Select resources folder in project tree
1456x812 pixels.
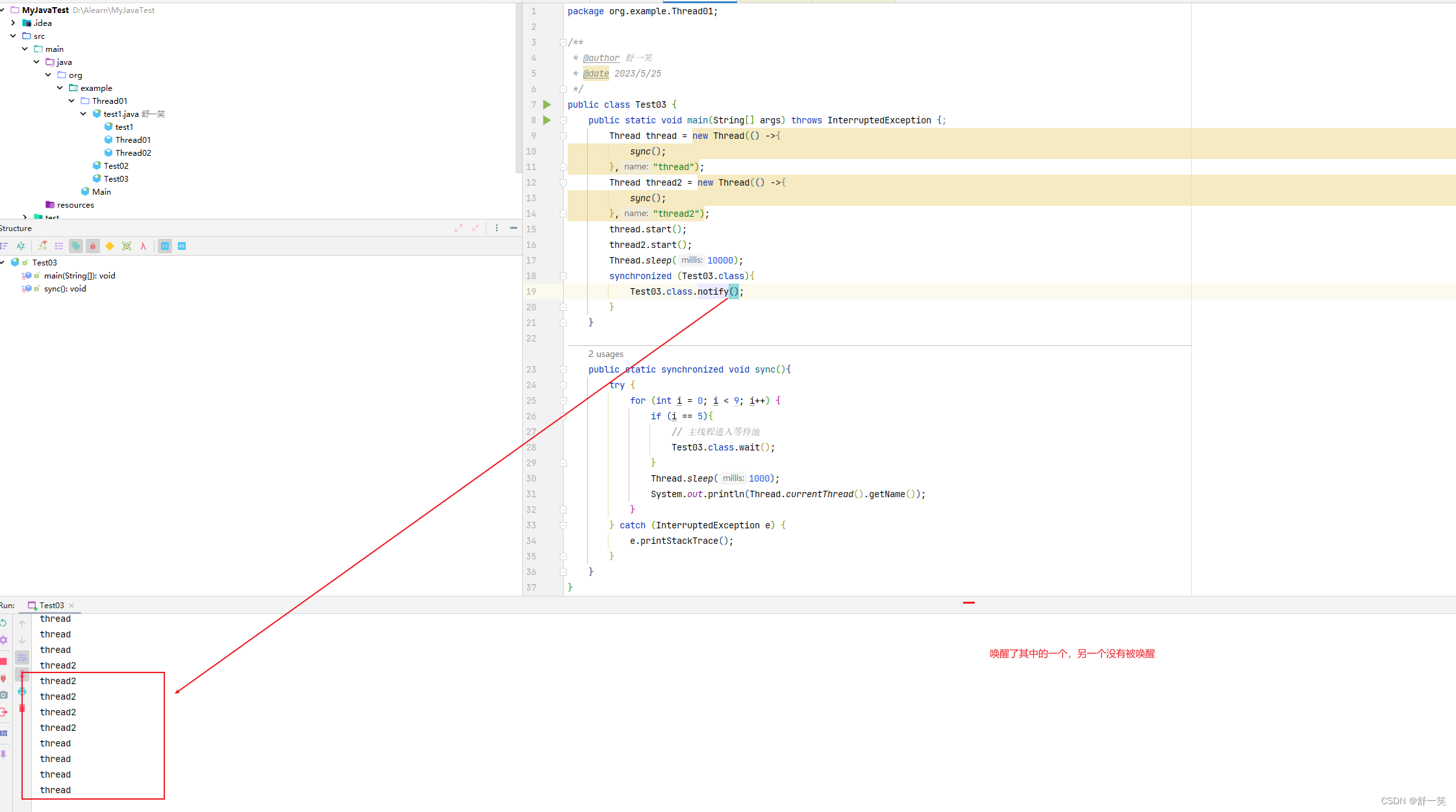[x=75, y=204]
